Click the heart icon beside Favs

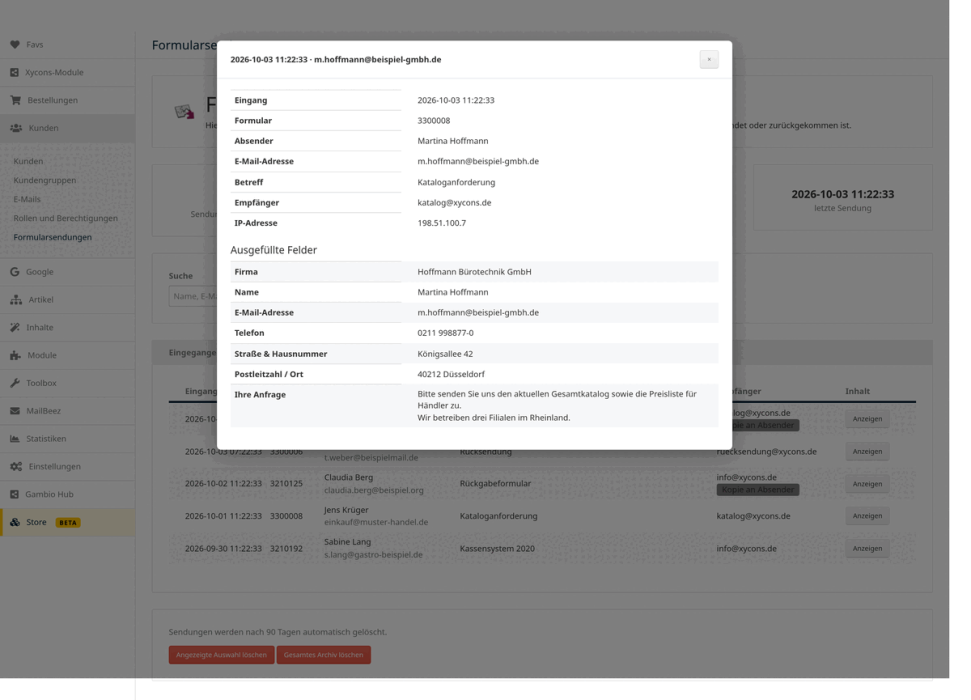coord(15,45)
